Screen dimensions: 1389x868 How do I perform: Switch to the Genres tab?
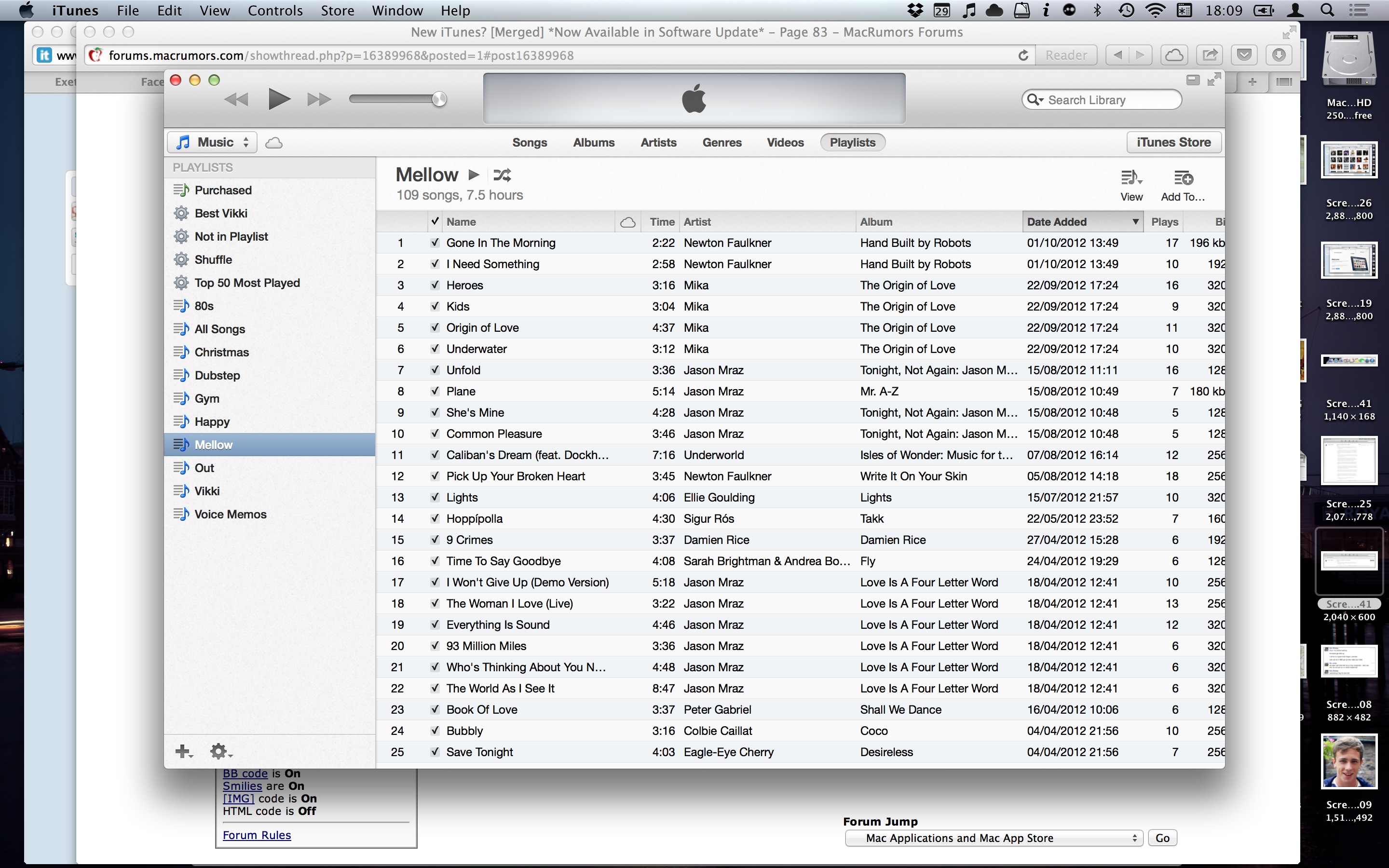coord(722,142)
